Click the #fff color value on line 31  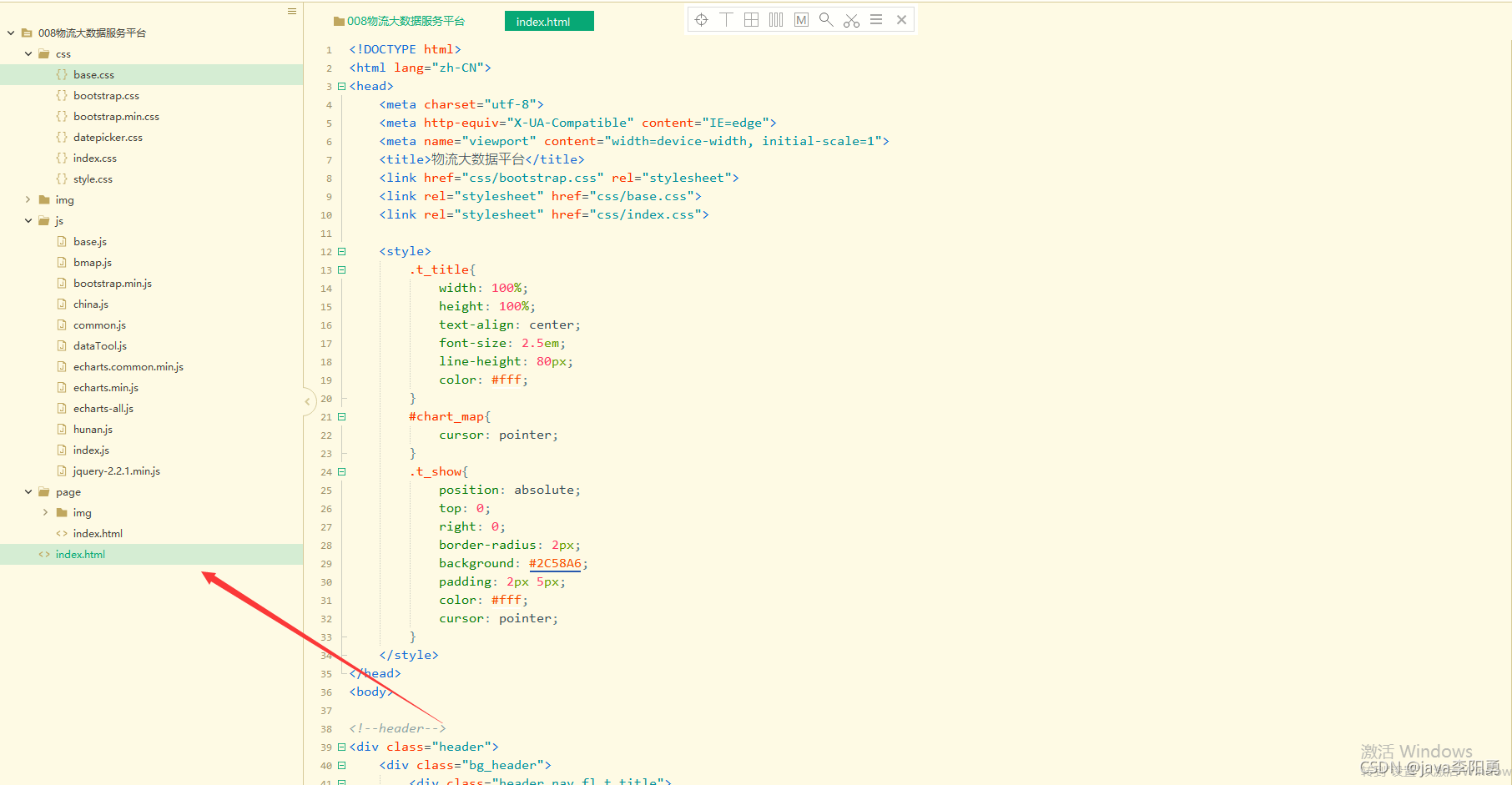(x=506, y=600)
